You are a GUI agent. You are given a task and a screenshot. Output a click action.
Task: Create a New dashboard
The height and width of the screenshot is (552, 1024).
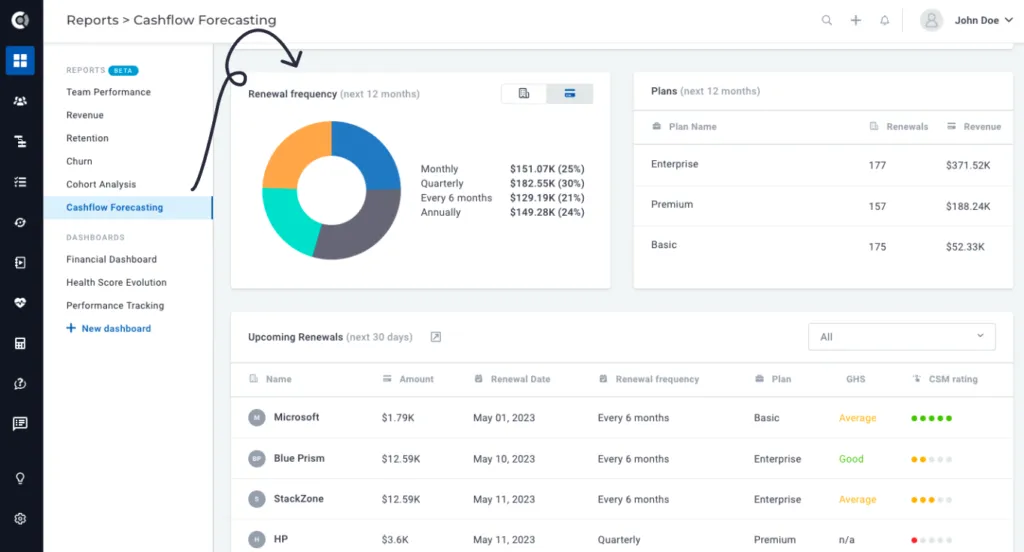[x=108, y=329]
